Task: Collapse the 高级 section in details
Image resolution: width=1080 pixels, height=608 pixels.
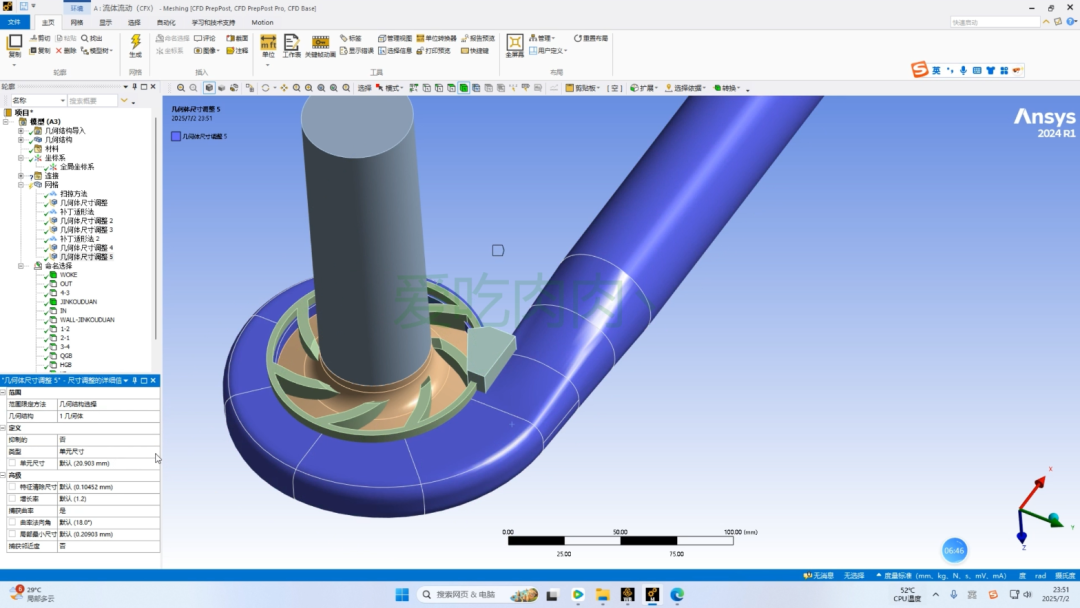Action: [x=3, y=475]
